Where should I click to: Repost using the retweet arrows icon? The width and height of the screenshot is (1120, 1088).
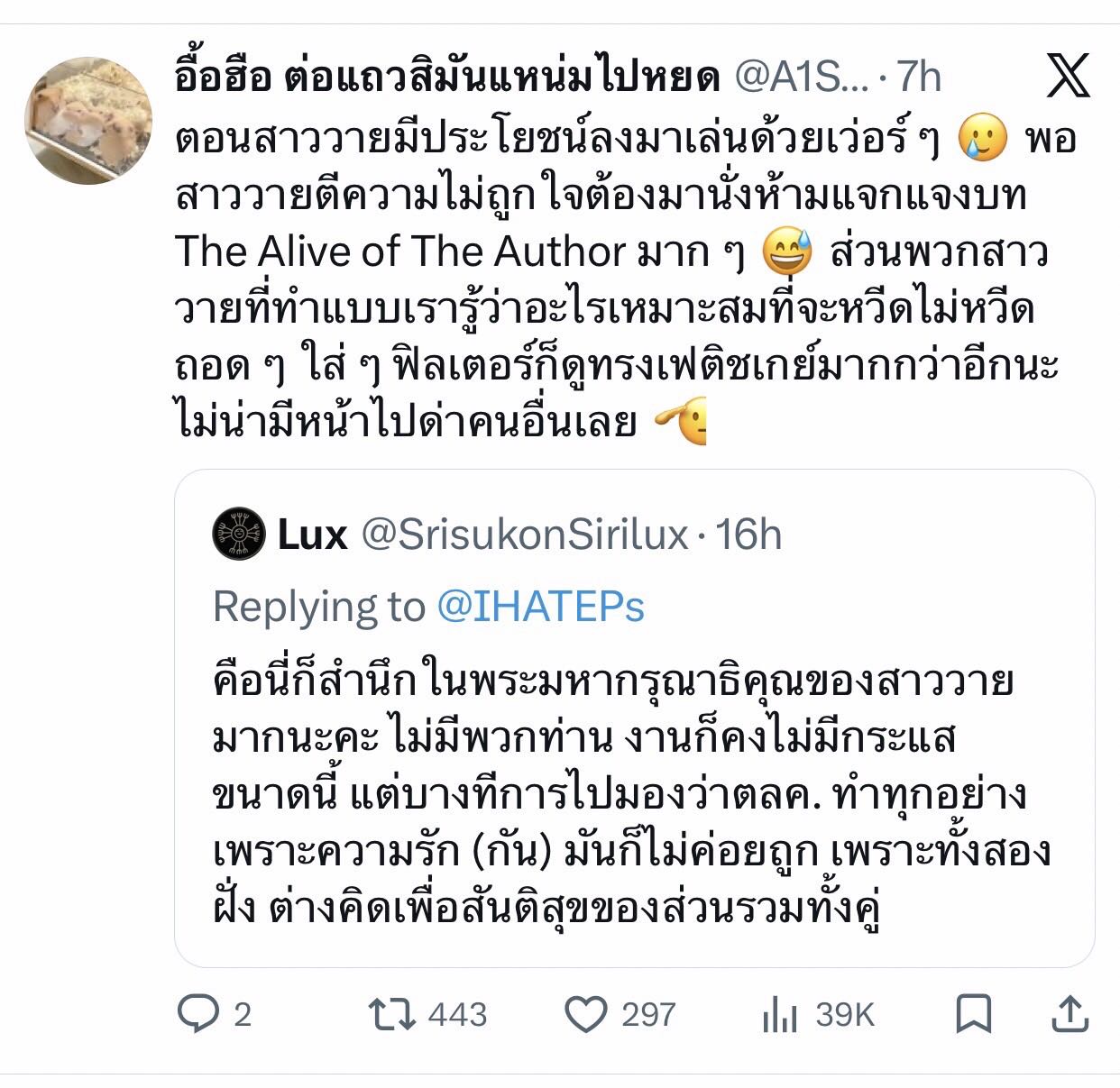393,1014
